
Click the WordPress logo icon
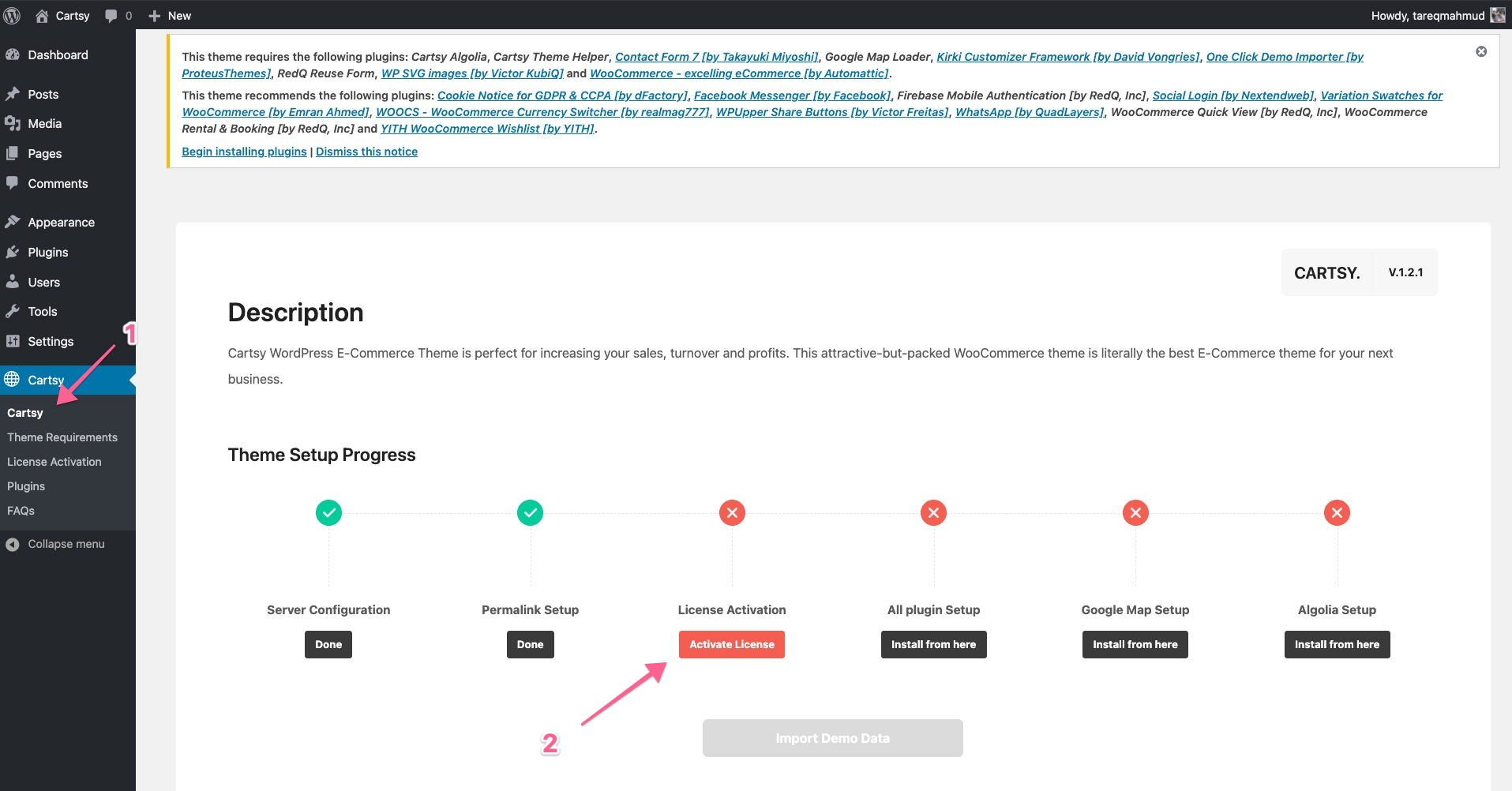(x=12, y=15)
